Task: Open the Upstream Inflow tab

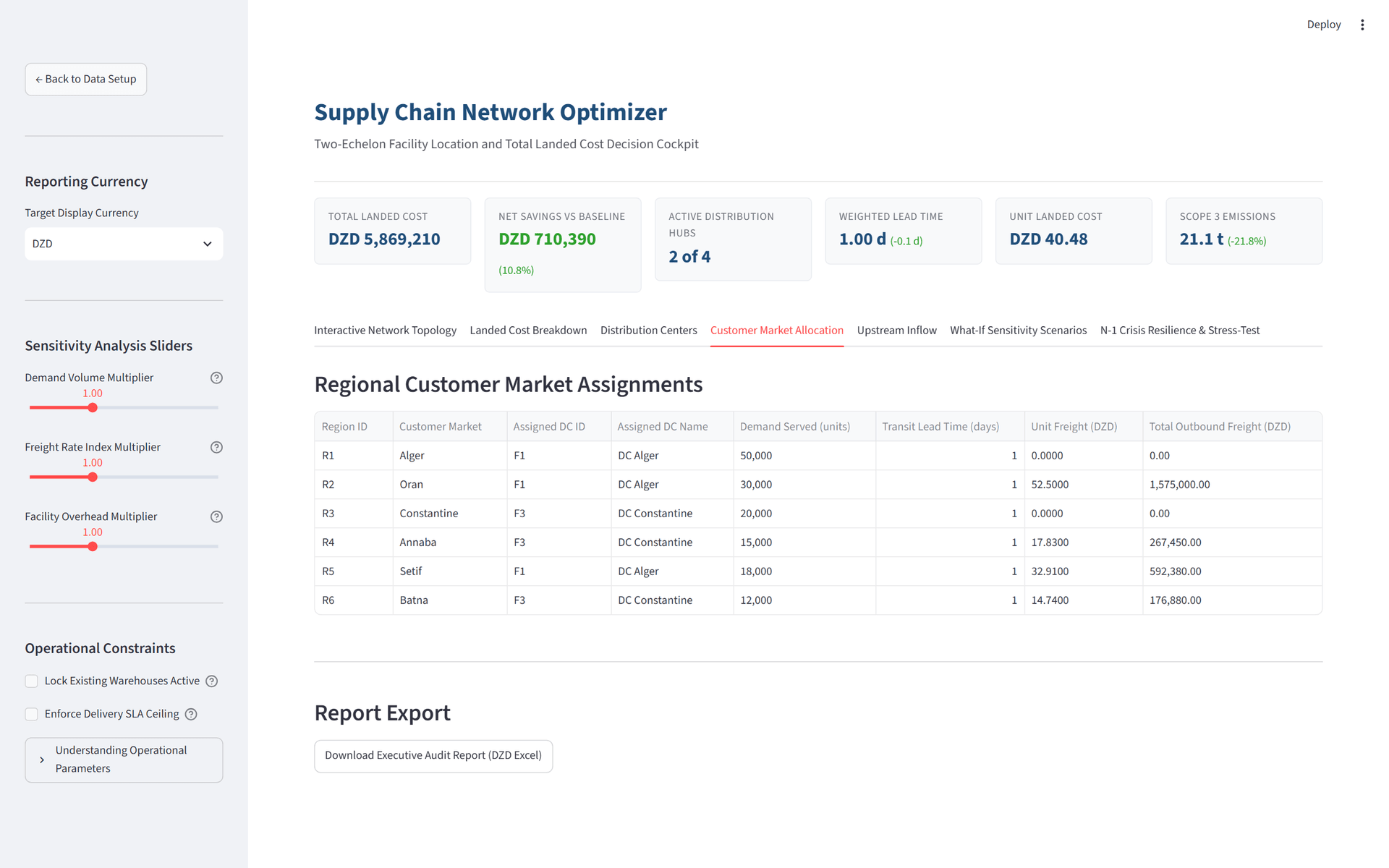Action: click(x=896, y=331)
